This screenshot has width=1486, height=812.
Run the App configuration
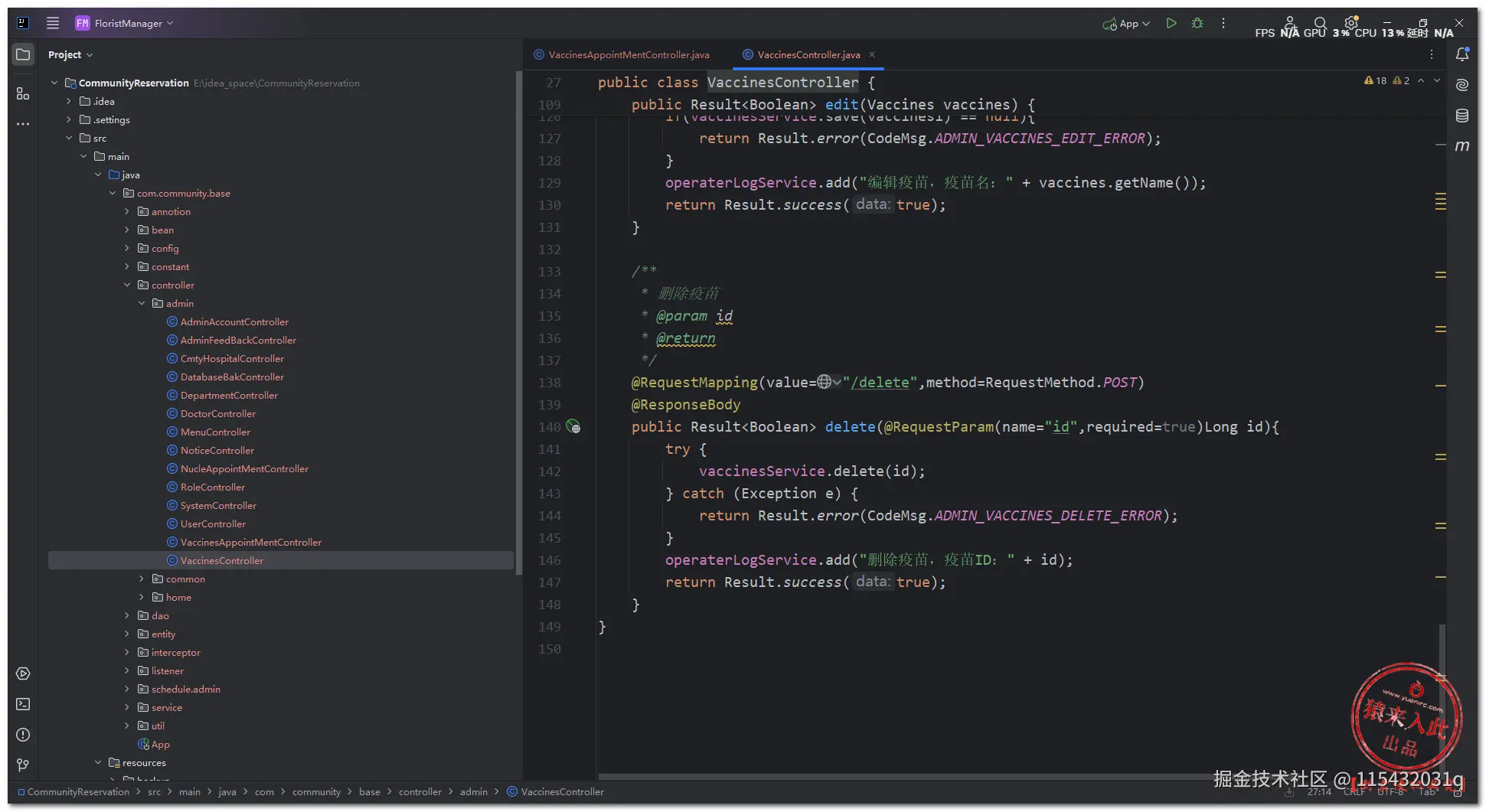(1171, 23)
